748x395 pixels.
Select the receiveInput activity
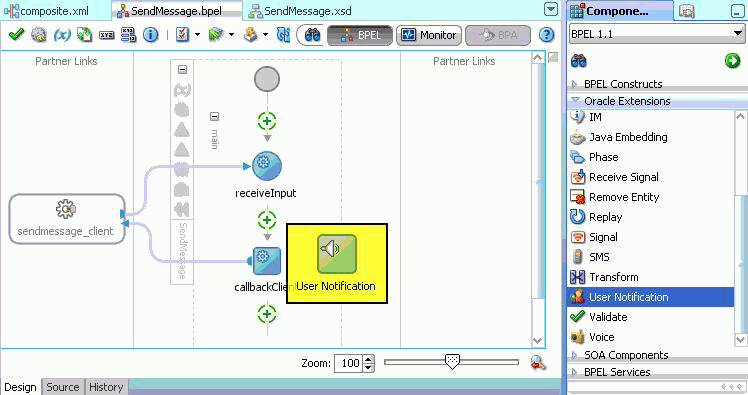pyautogui.click(x=267, y=166)
